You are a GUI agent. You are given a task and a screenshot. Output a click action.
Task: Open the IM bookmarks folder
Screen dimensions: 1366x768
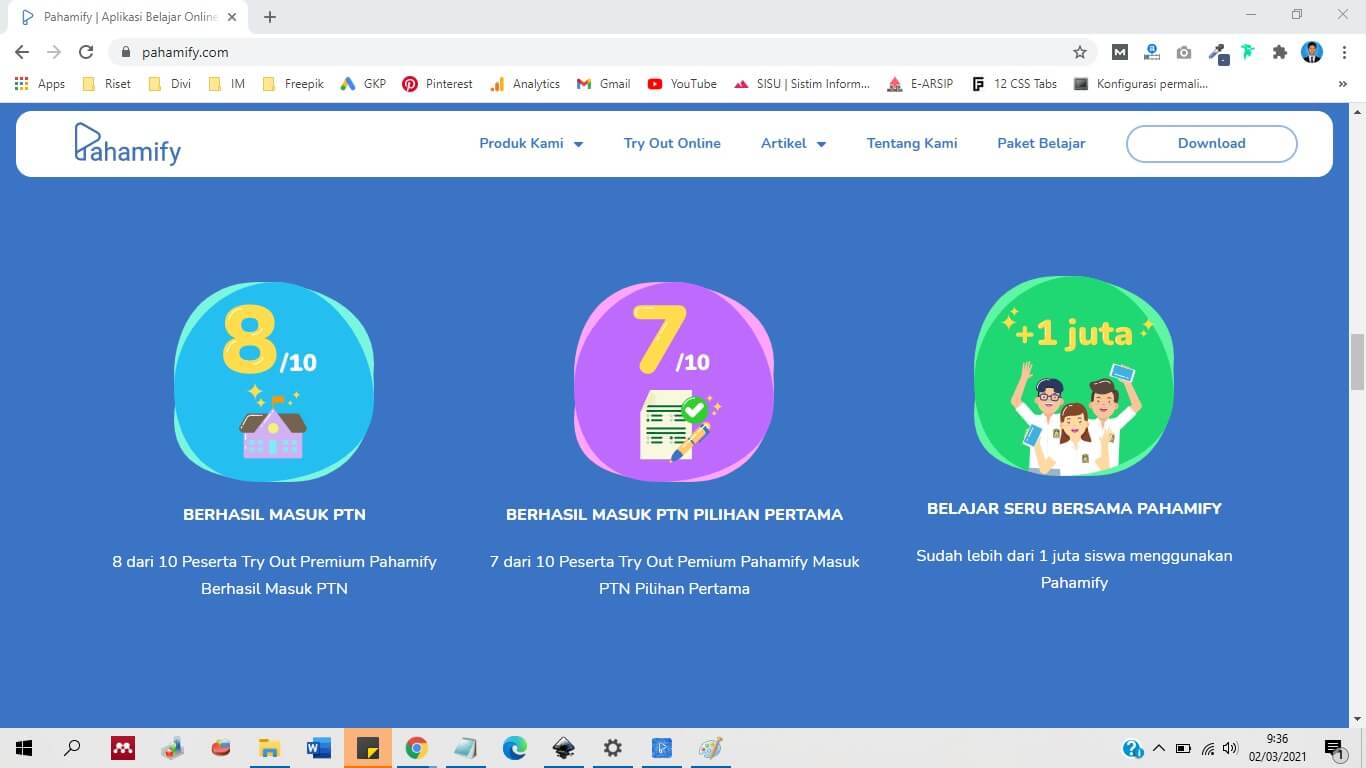(227, 84)
